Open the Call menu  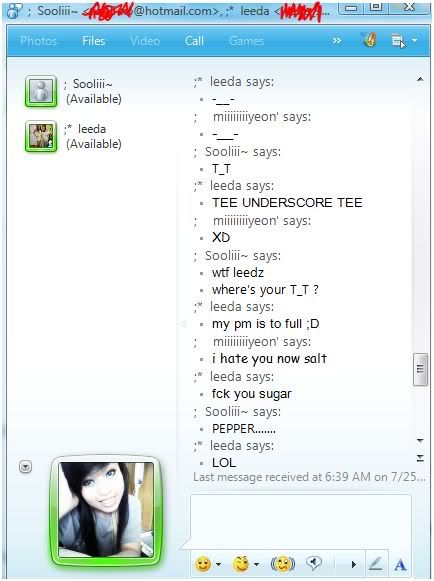(x=194, y=41)
